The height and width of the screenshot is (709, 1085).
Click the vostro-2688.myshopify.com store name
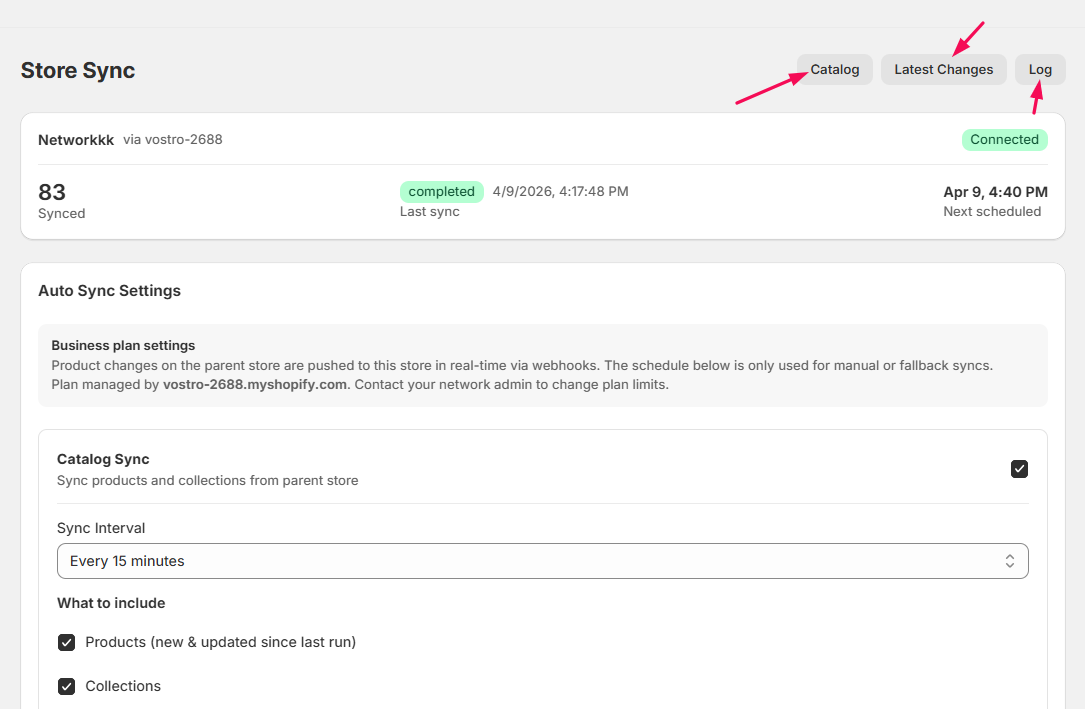pos(256,385)
